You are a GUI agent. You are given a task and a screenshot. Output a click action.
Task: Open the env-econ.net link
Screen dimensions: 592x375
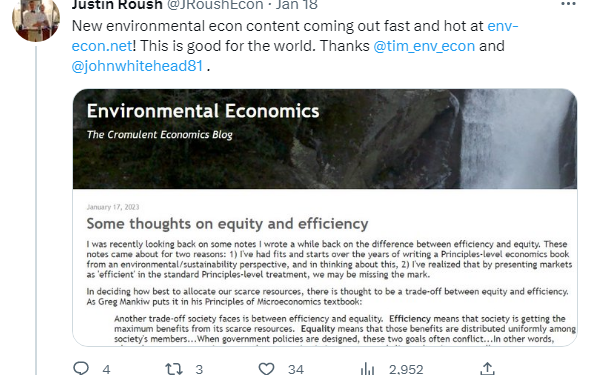click(x=294, y=36)
